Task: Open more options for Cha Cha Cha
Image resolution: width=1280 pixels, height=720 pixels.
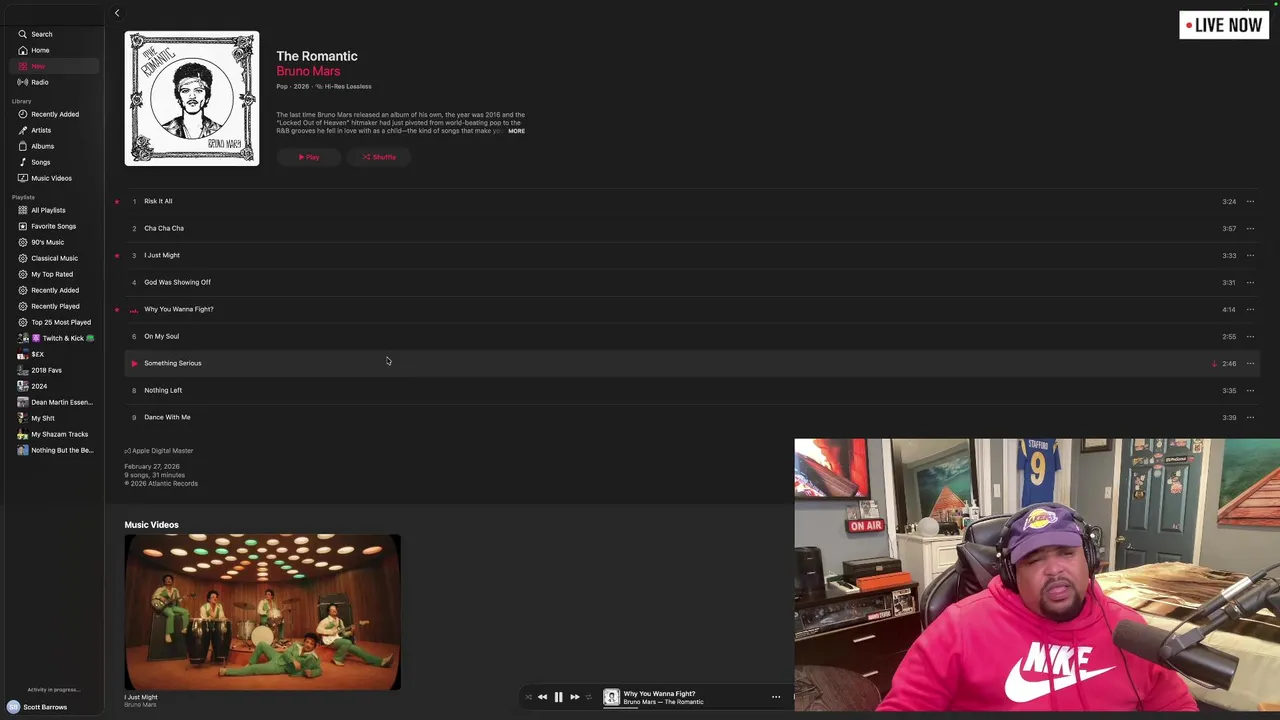Action: (x=1250, y=228)
